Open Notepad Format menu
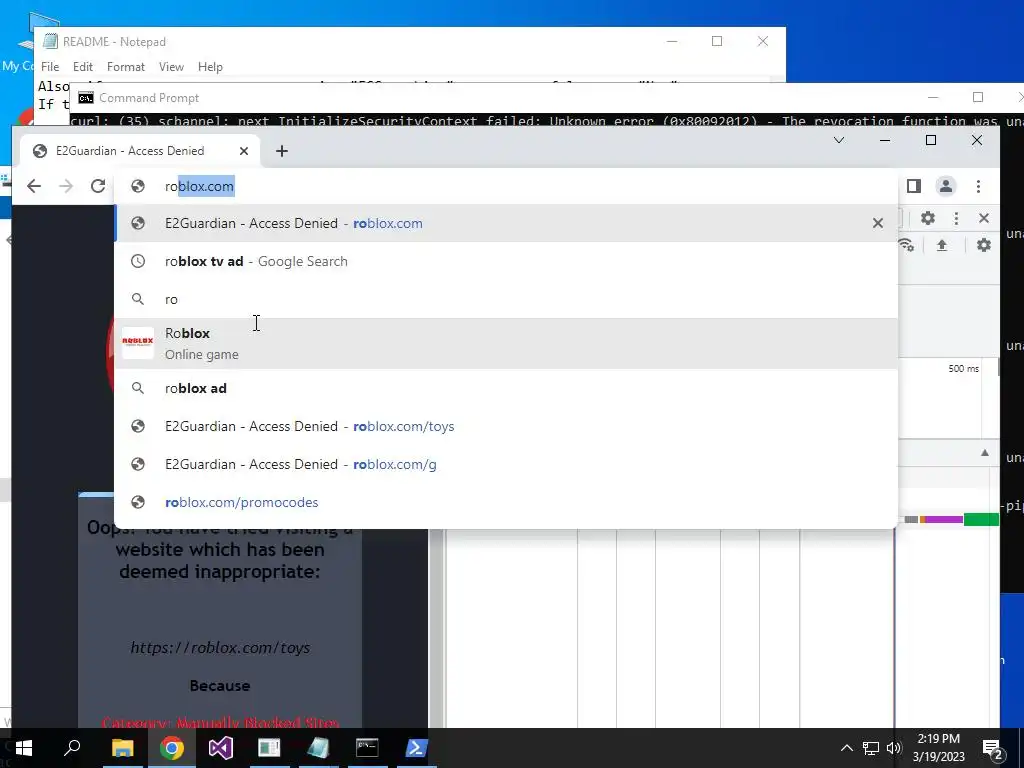The height and width of the screenshot is (768, 1024). coord(125,67)
